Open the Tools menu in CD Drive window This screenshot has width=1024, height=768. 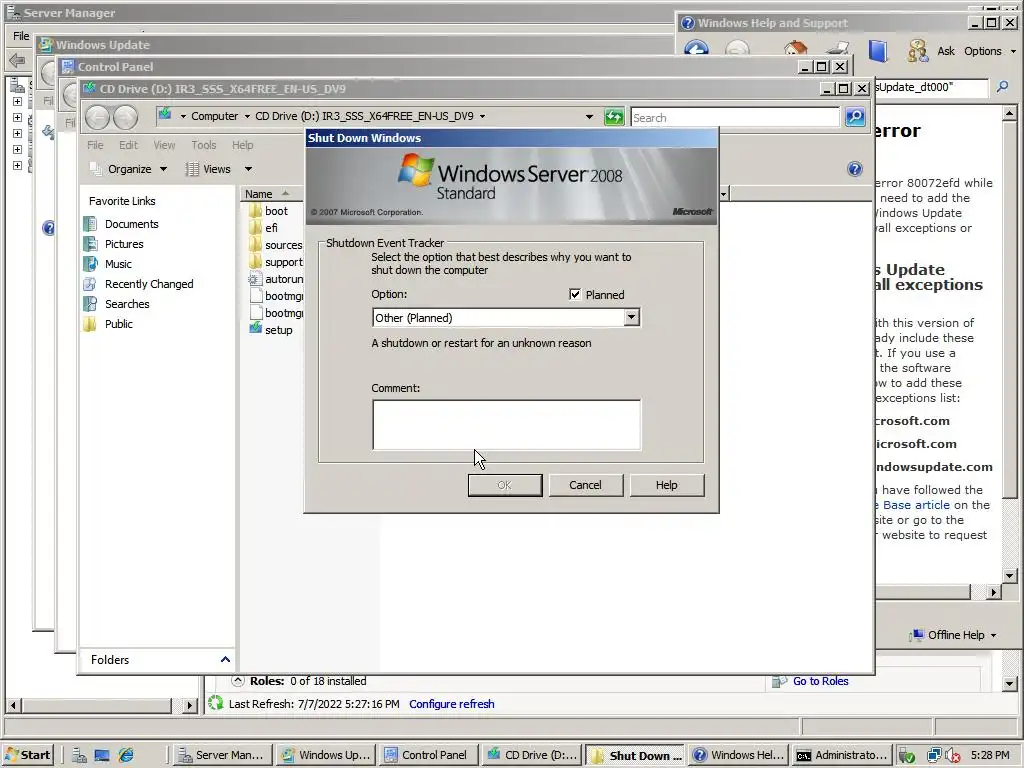pyautogui.click(x=204, y=145)
